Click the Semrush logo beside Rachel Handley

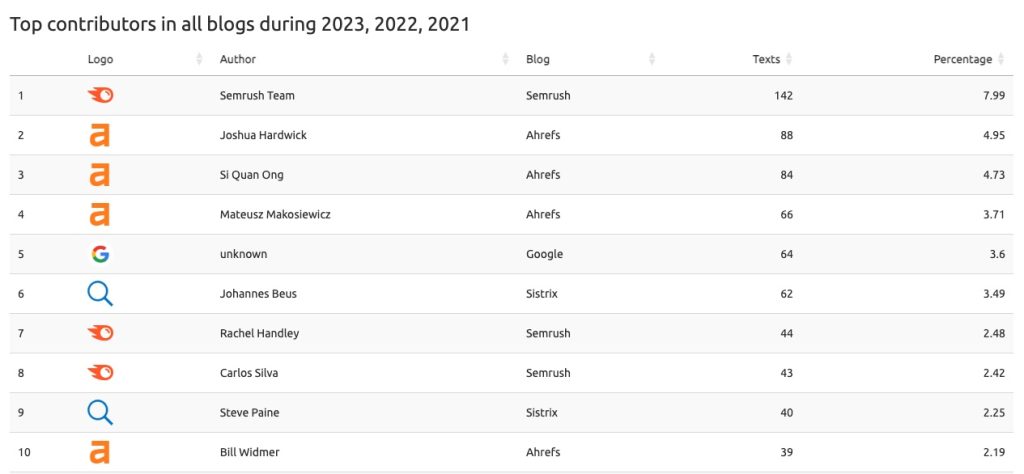click(100, 333)
